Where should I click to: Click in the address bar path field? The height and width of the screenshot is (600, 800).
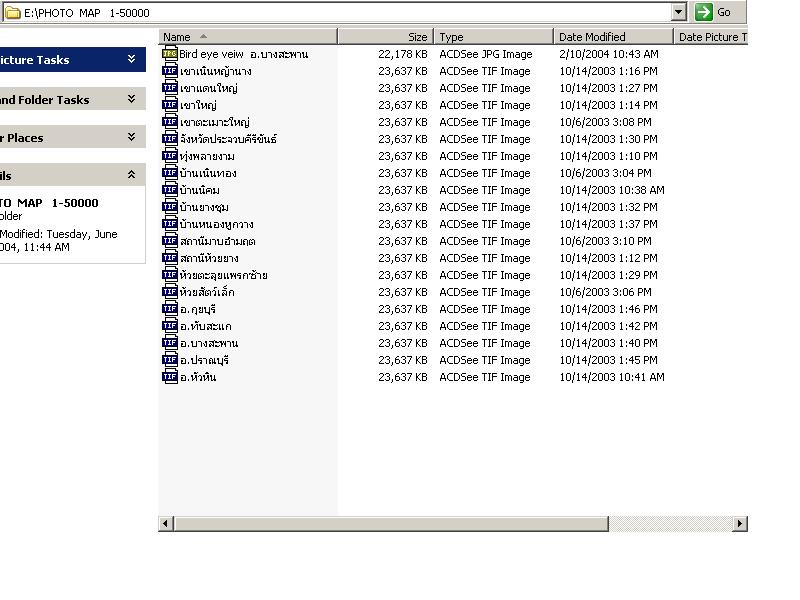(340, 13)
